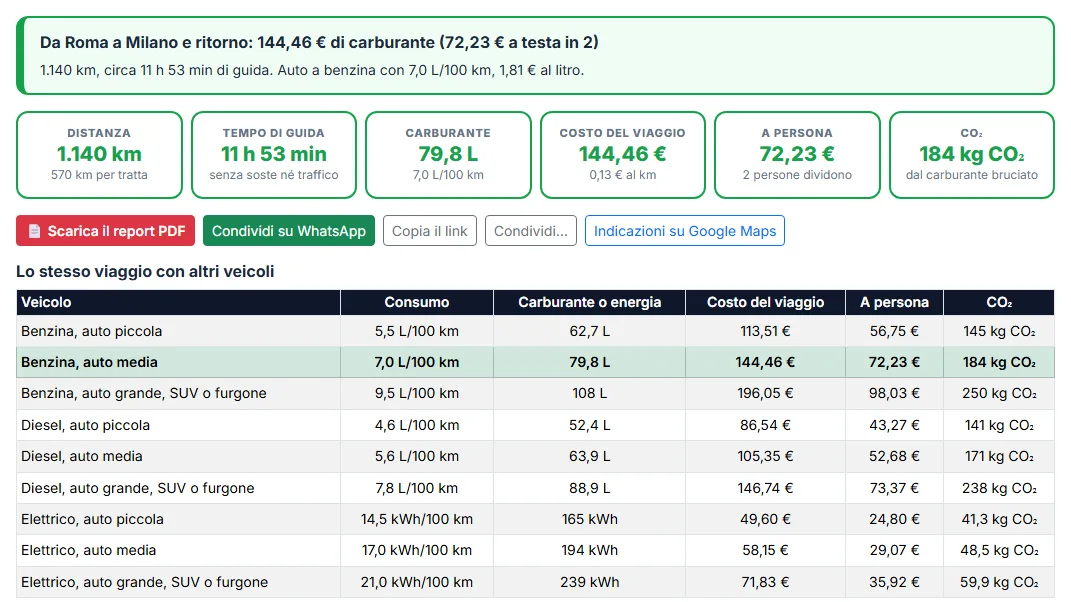Click the '108 L' fuel cell

click(589, 394)
